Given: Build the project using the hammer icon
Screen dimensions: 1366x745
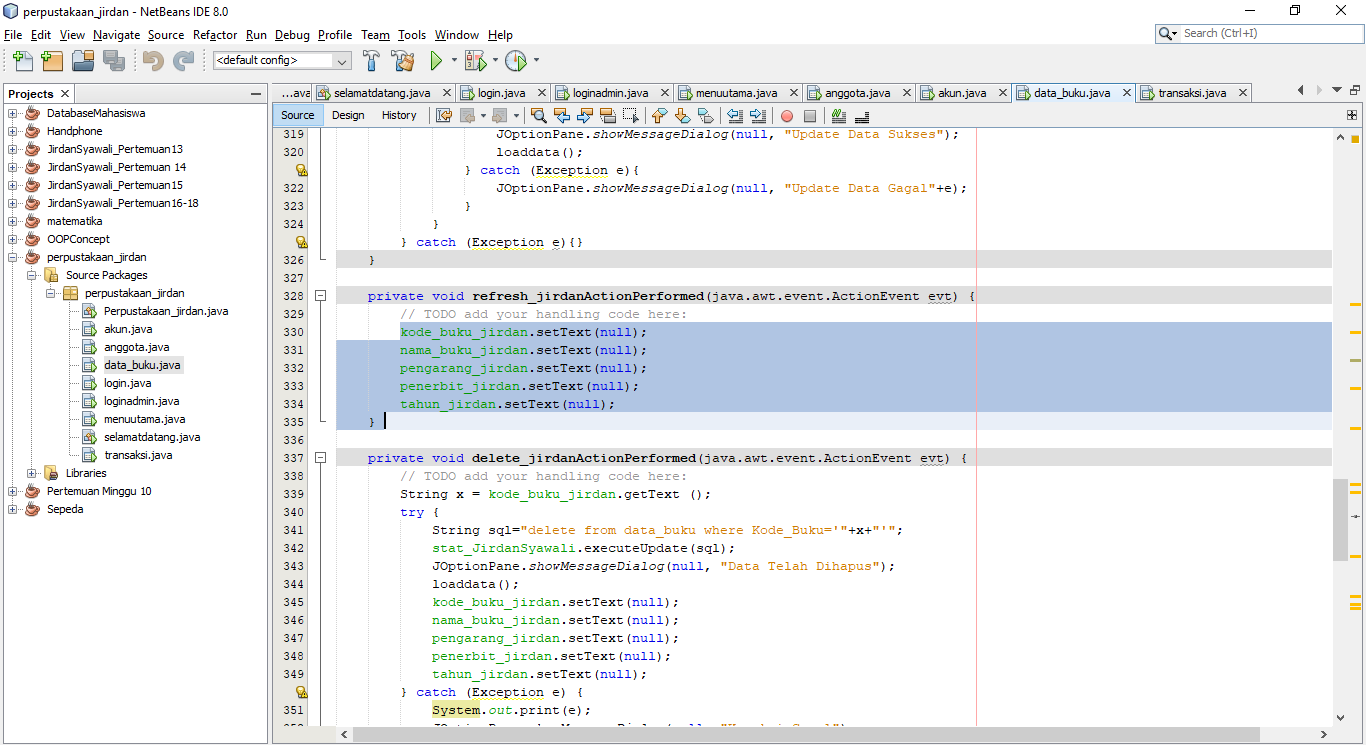Looking at the screenshot, I should (x=371, y=59).
